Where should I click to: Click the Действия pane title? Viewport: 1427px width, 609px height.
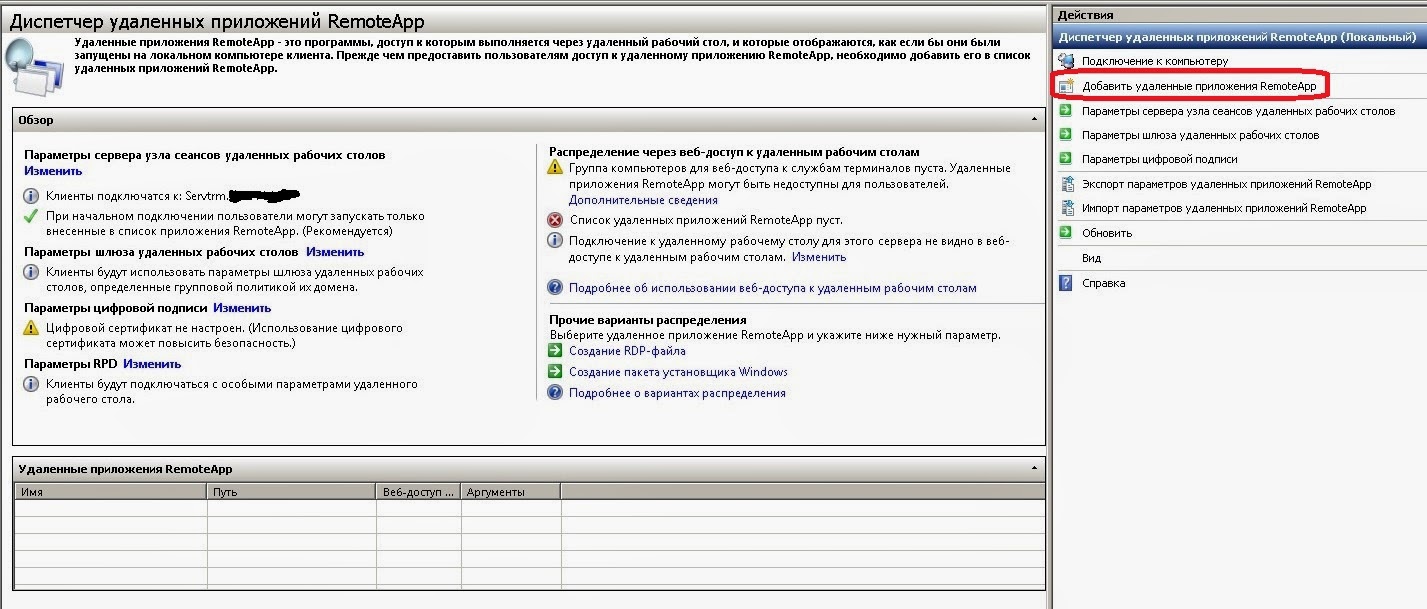click(1085, 15)
